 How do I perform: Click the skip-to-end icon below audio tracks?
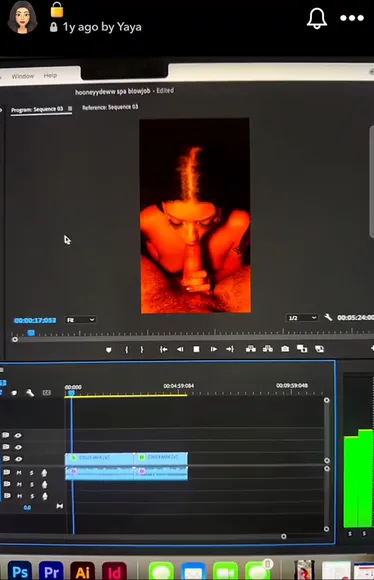60,506
